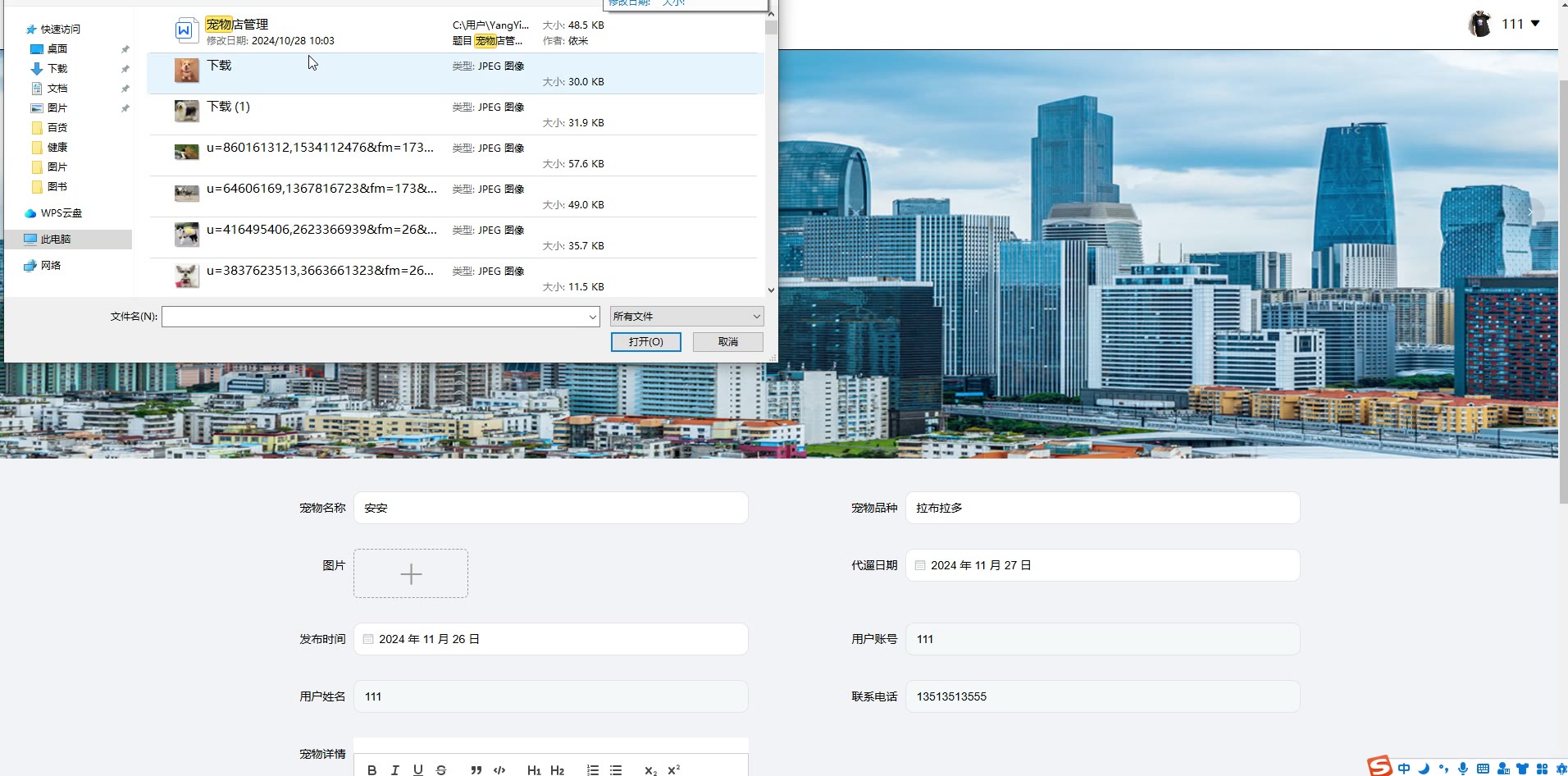
Task: Toggle Sogou Chinese/English input mode
Action: [1404, 769]
